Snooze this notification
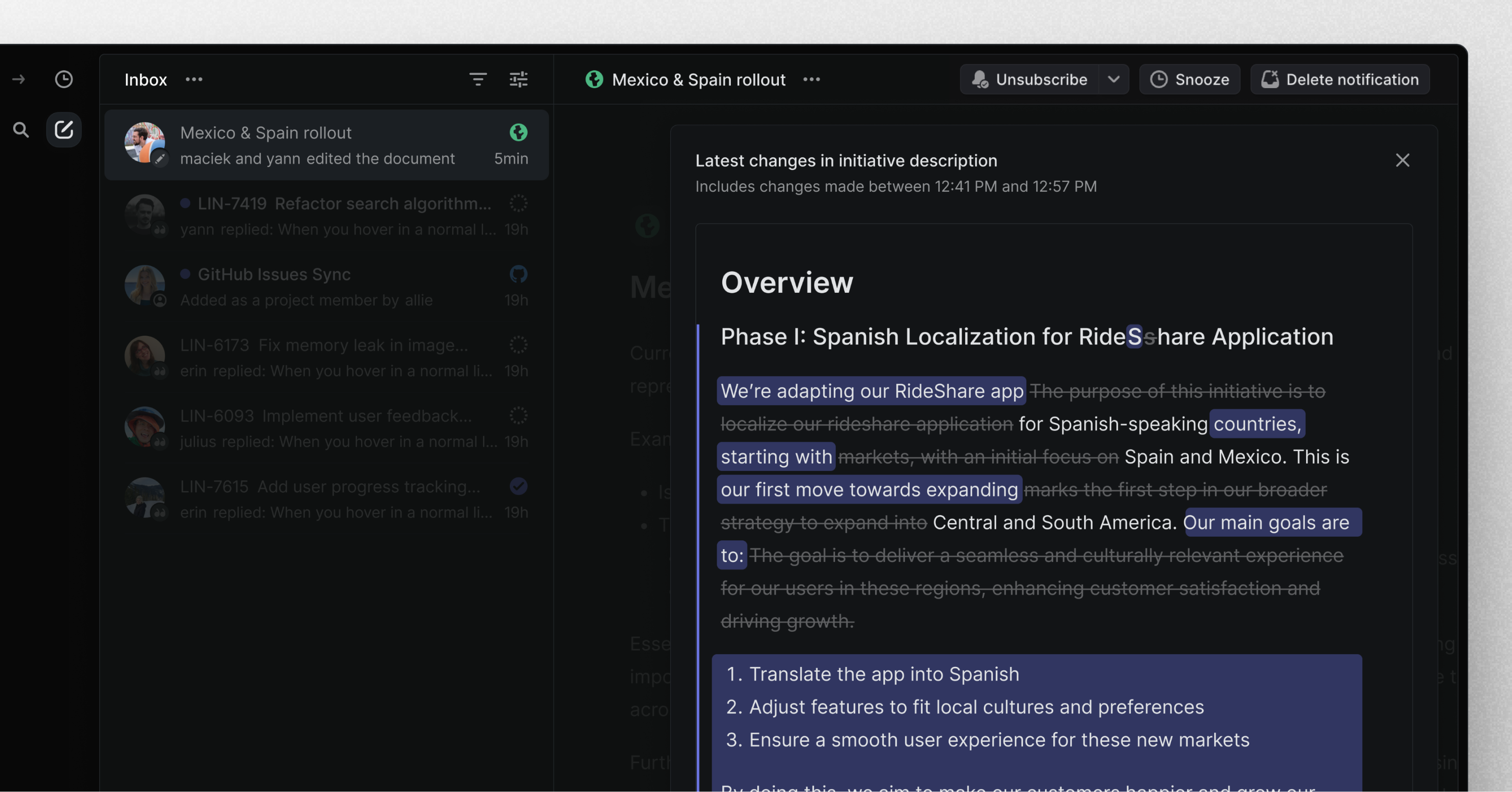Image resolution: width=1512 pixels, height=792 pixels. click(x=1190, y=79)
